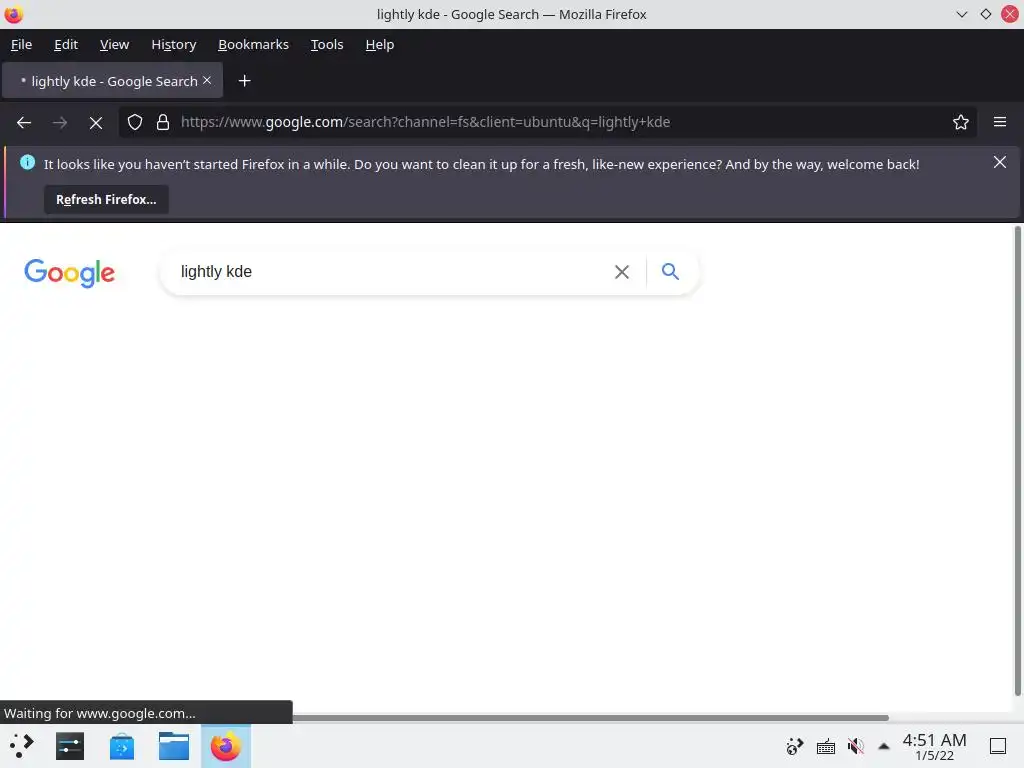
Task: Open the updates tray icon
Action: tap(795, 746)
